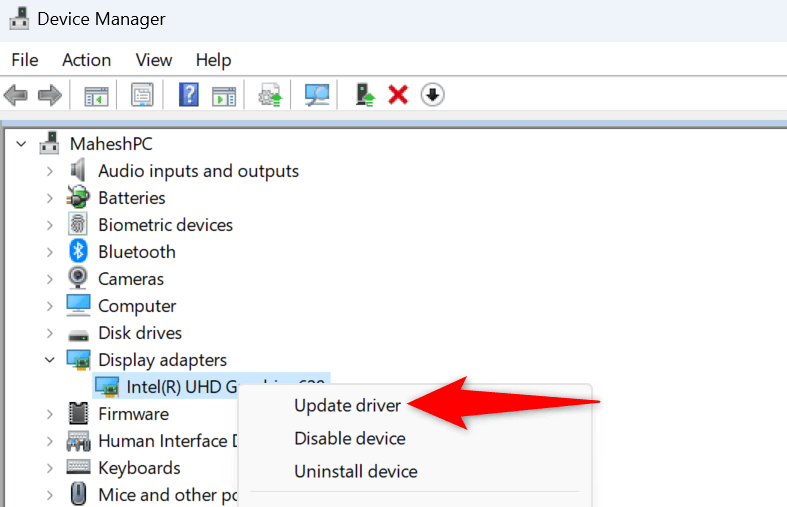
Task: Choose Uninstall device from context menu
Action: point(356,471)
